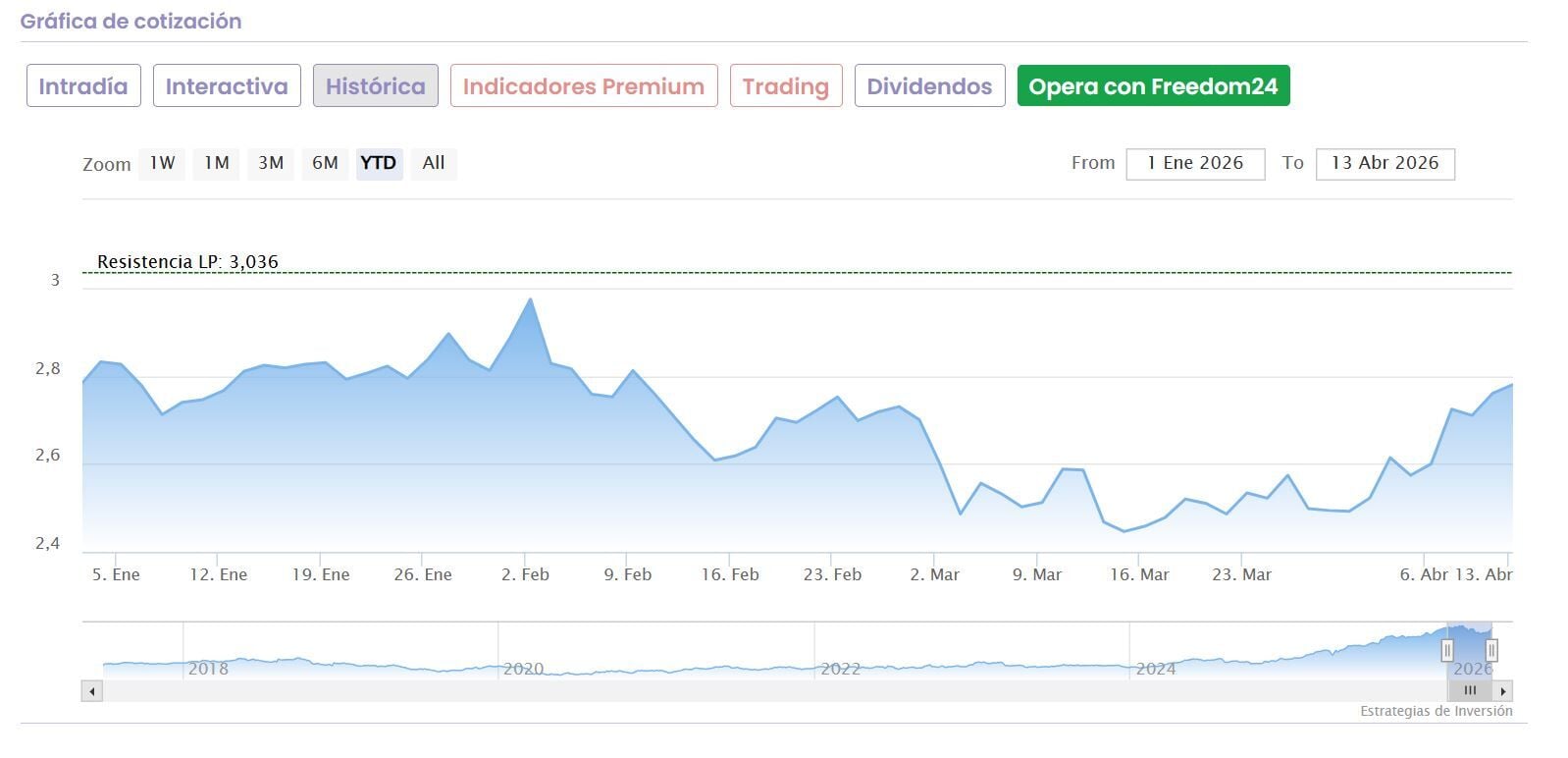
Task: Click the navigator's left range handle
Action: (1446, 650)
